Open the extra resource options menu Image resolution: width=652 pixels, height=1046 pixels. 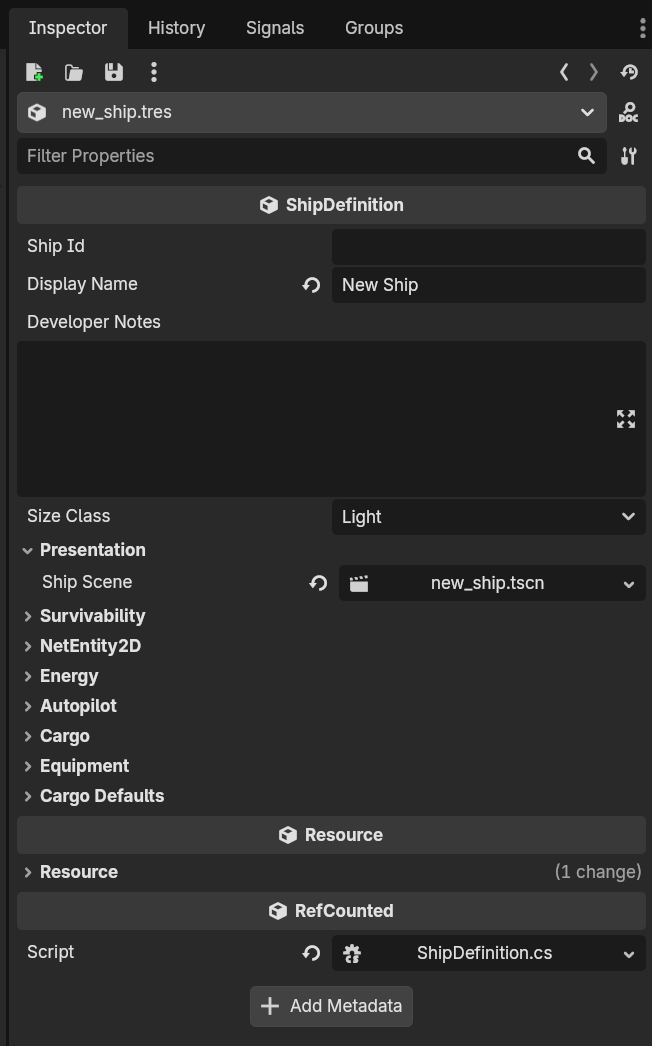pos(153,72)
